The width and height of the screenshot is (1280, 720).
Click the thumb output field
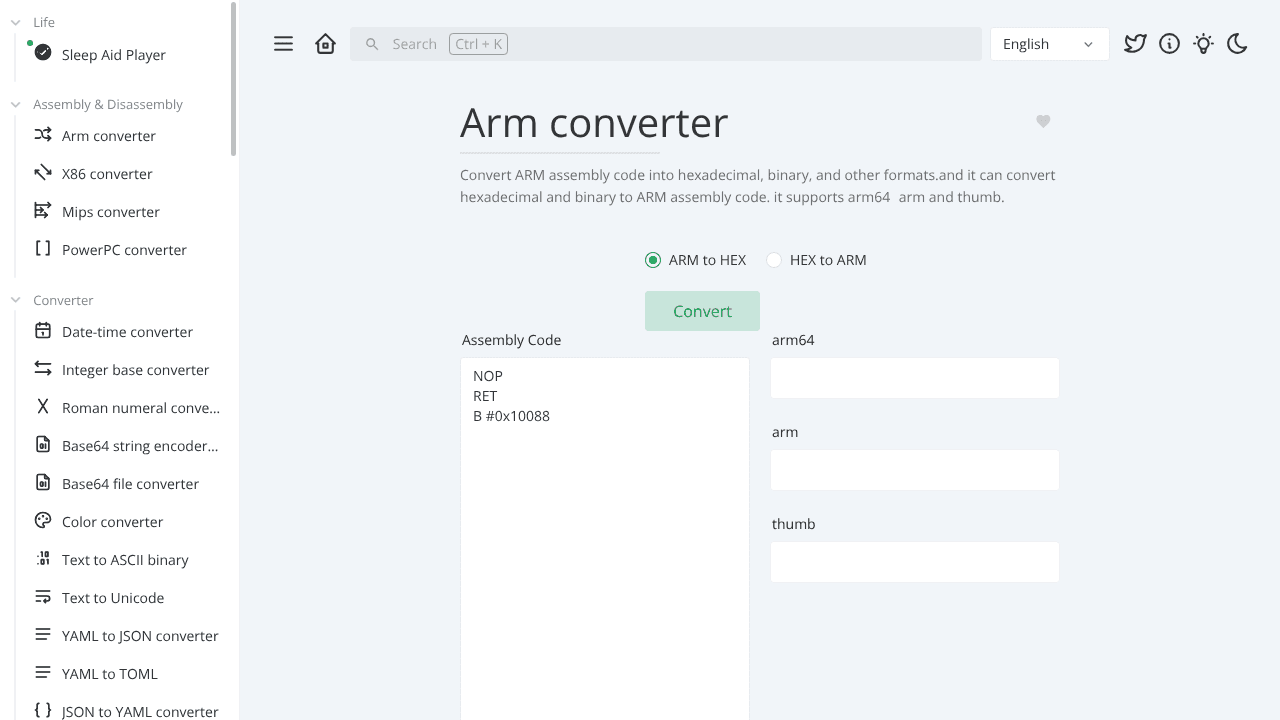coord(915,562)
